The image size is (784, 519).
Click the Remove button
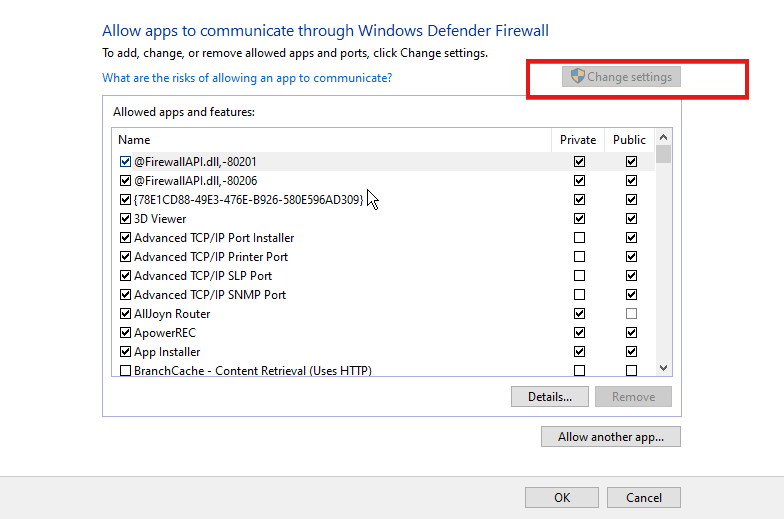tap(633, 396)
